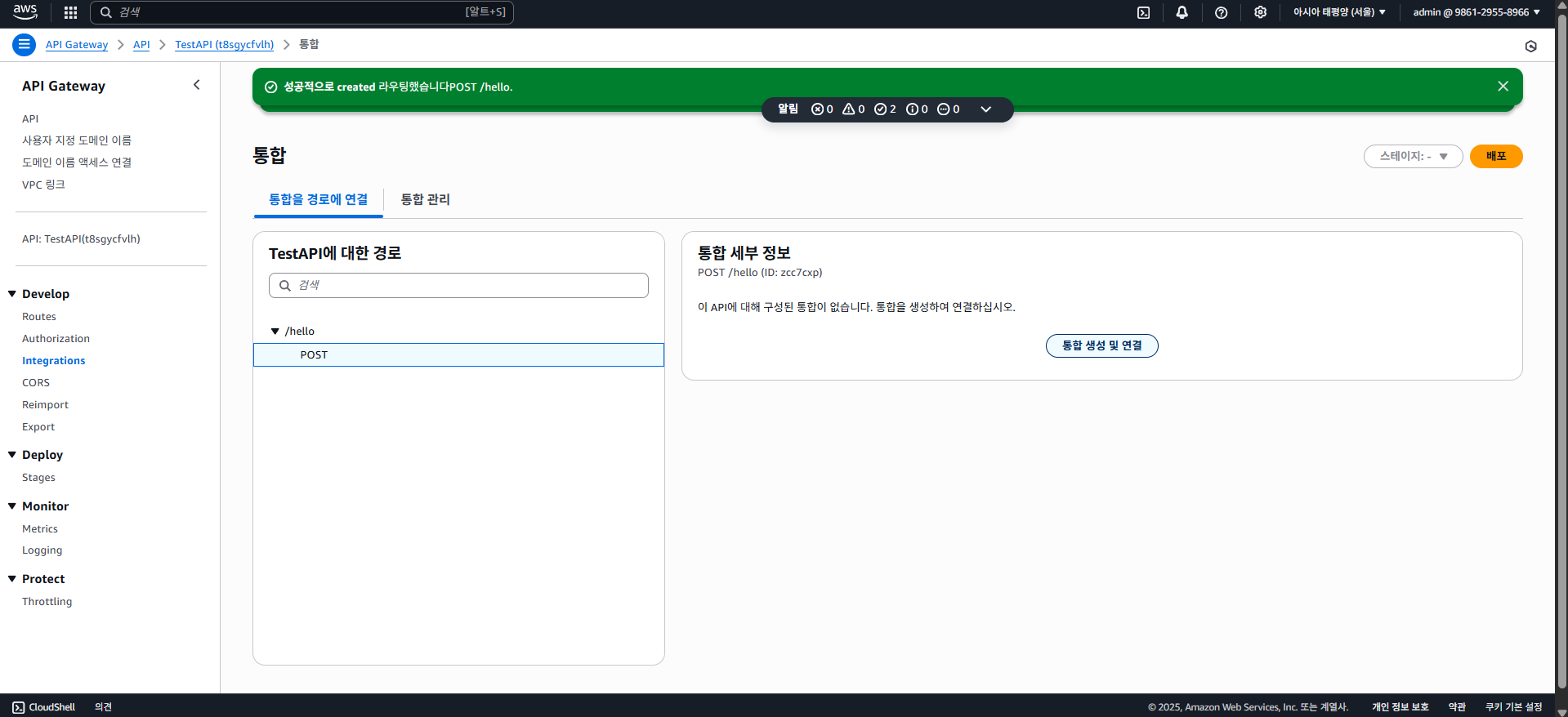Open 약관 footer link
1568x717 pixels.
pos(1457,707)
